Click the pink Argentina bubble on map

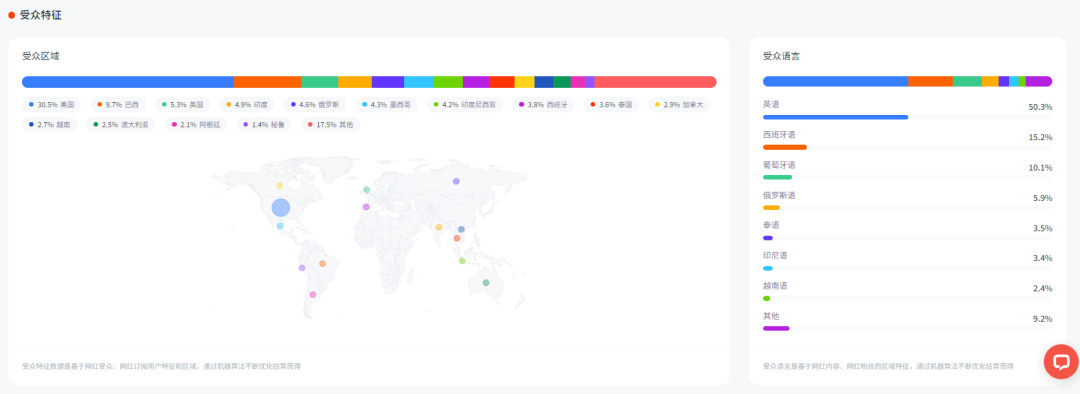313,295
